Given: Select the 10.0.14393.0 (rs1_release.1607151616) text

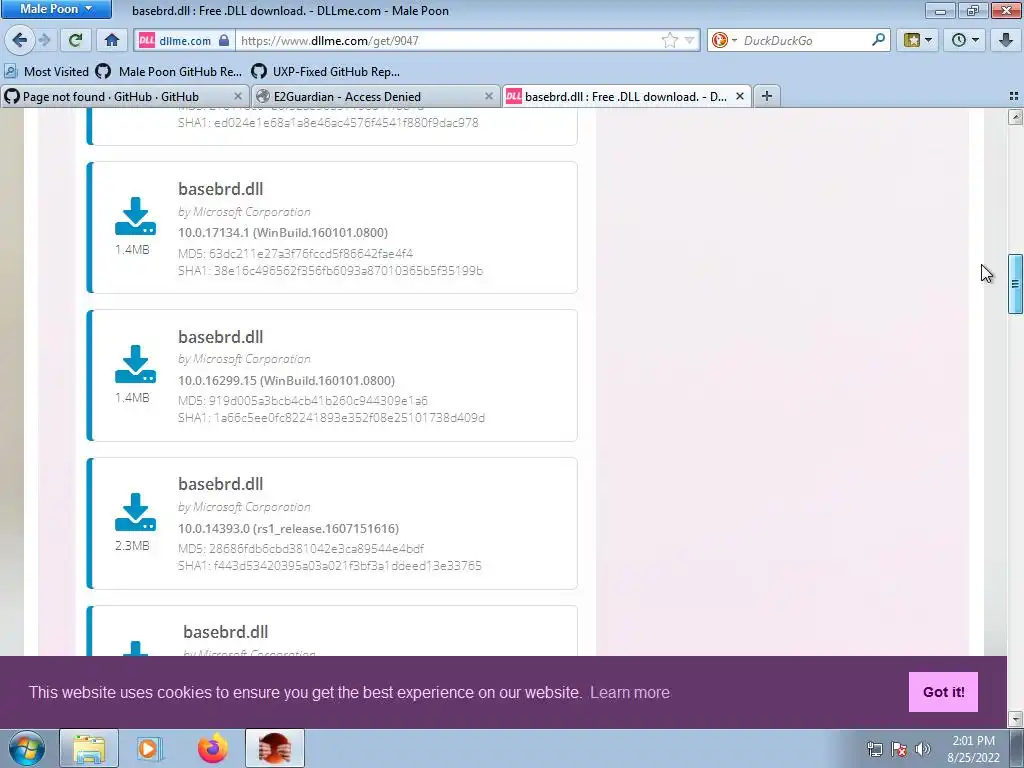Looking at the screenshot, I should click(x=288, y=528).
